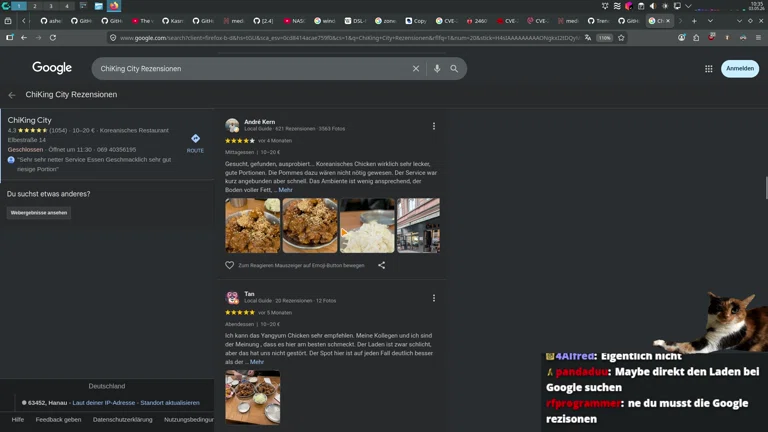
Task: Open the file manager from the taskbar
Action: pyautogui.click(x=98, y=6)
